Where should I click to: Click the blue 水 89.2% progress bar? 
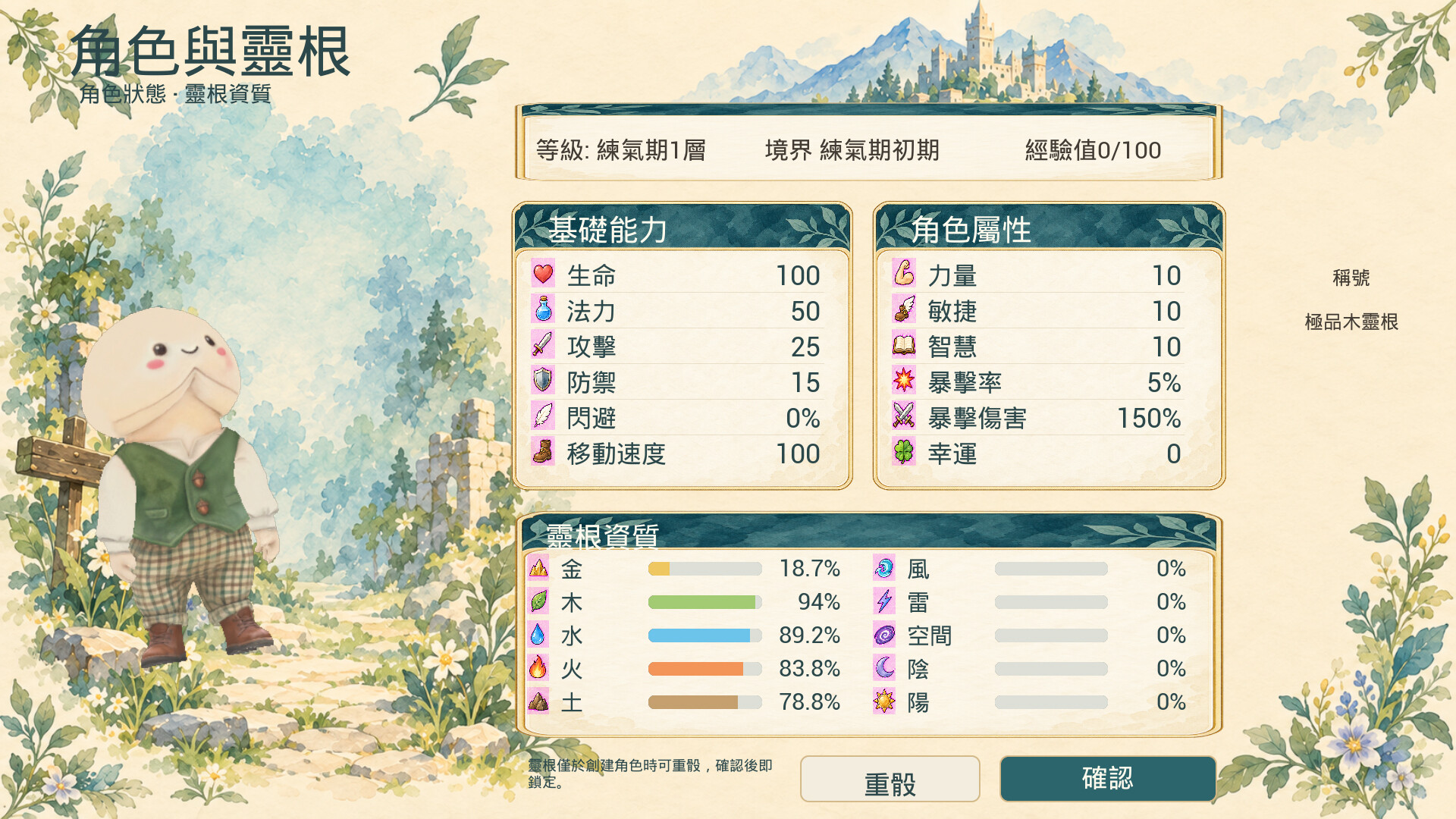[705, 635]
